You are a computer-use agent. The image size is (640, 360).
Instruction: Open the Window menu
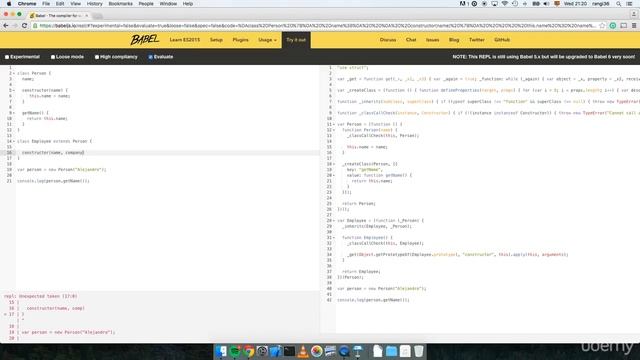pos(168,4)
